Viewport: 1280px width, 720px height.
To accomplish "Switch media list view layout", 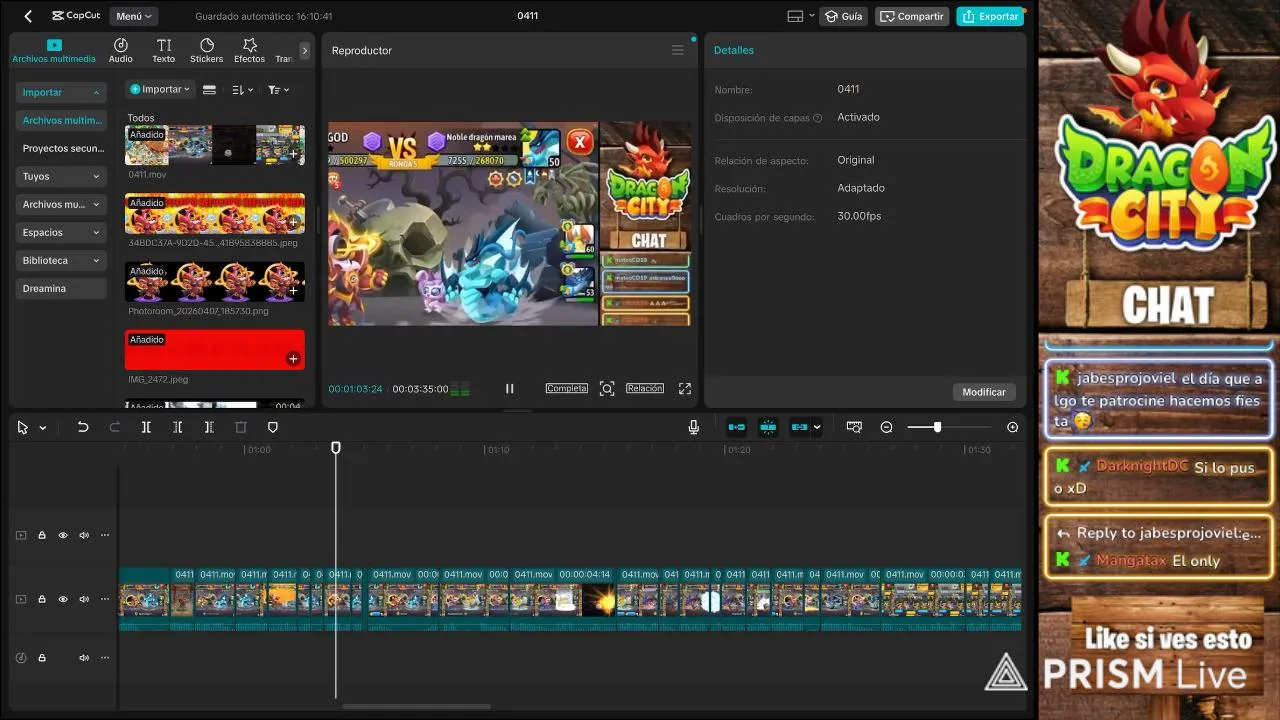I will 209,89.
